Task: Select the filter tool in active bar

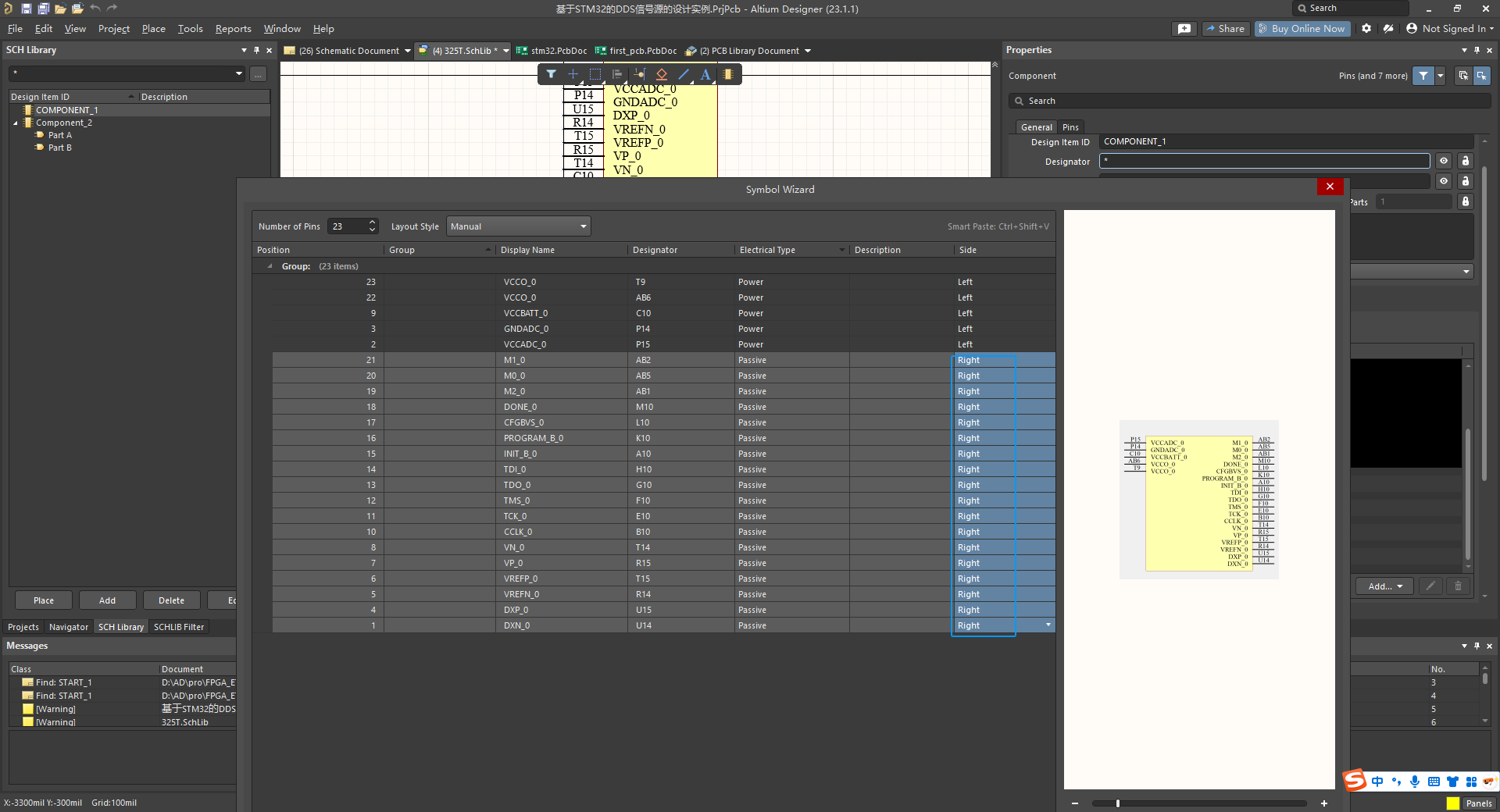Action: pyautogui.click(x=551, y=74)
